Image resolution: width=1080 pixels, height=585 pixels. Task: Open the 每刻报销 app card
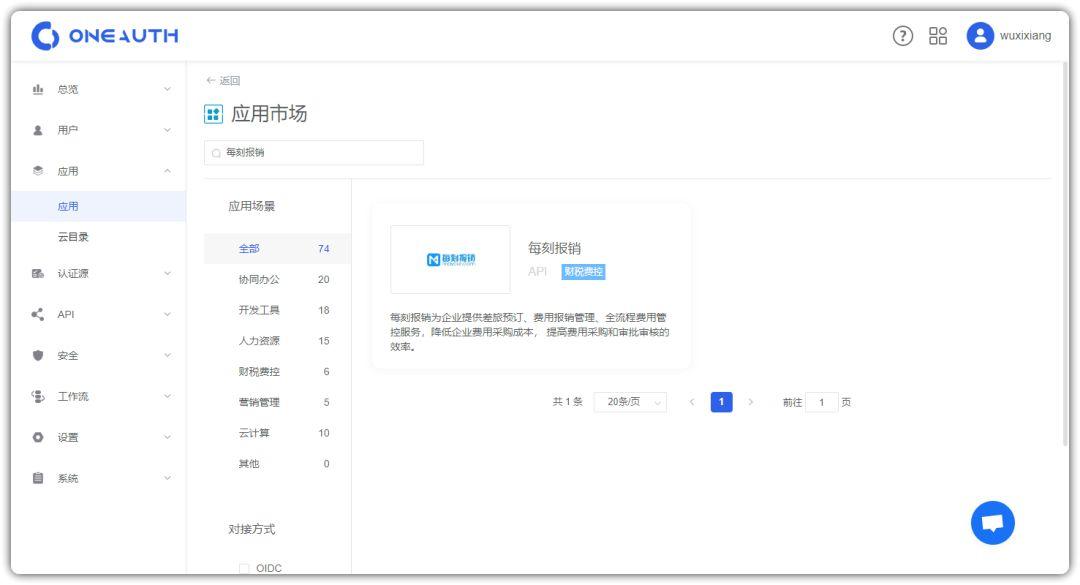[x=530, y=285]
